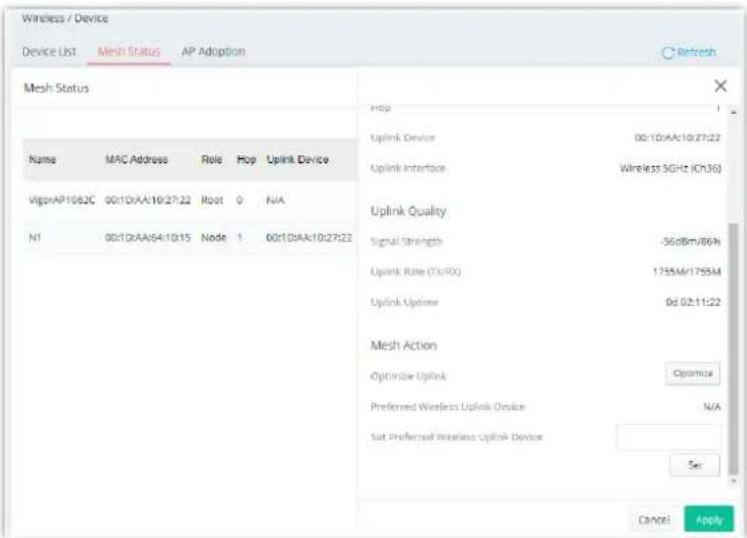Screen dimensions: 747x538
Task: Close the detail panel with X
Action: click(720, 86)
